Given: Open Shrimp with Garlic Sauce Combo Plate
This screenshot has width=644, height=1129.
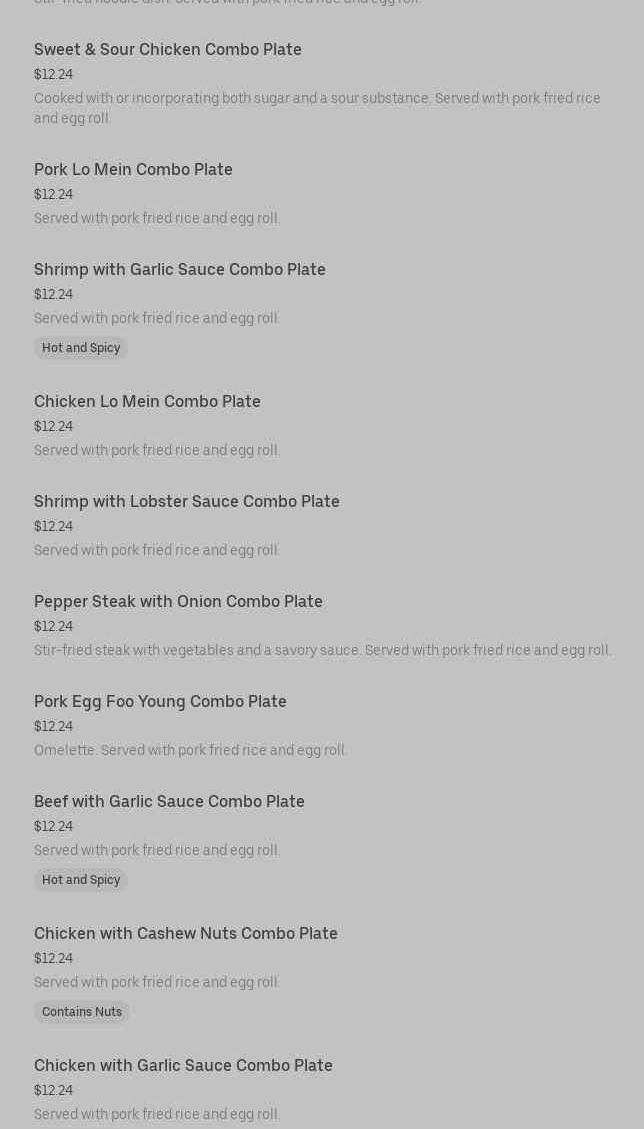Looking at the screenshot, I should click(179, 269).
